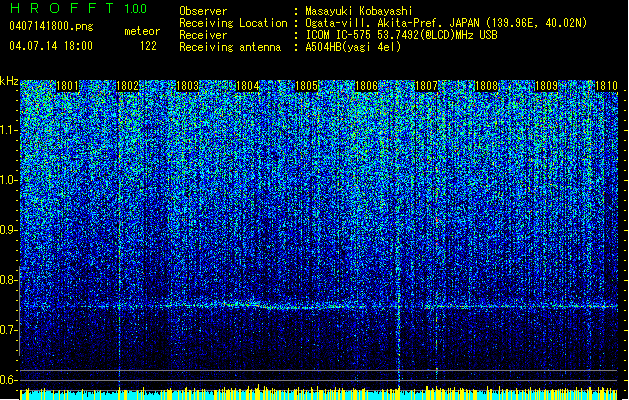Select antenna text A504HB(yagi 4el)
This screenshot has width=629, height=400.
(x=353, y=47)
